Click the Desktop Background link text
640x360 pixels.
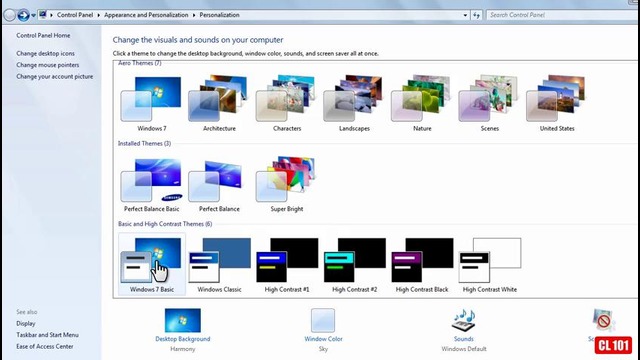click(182, 339)
